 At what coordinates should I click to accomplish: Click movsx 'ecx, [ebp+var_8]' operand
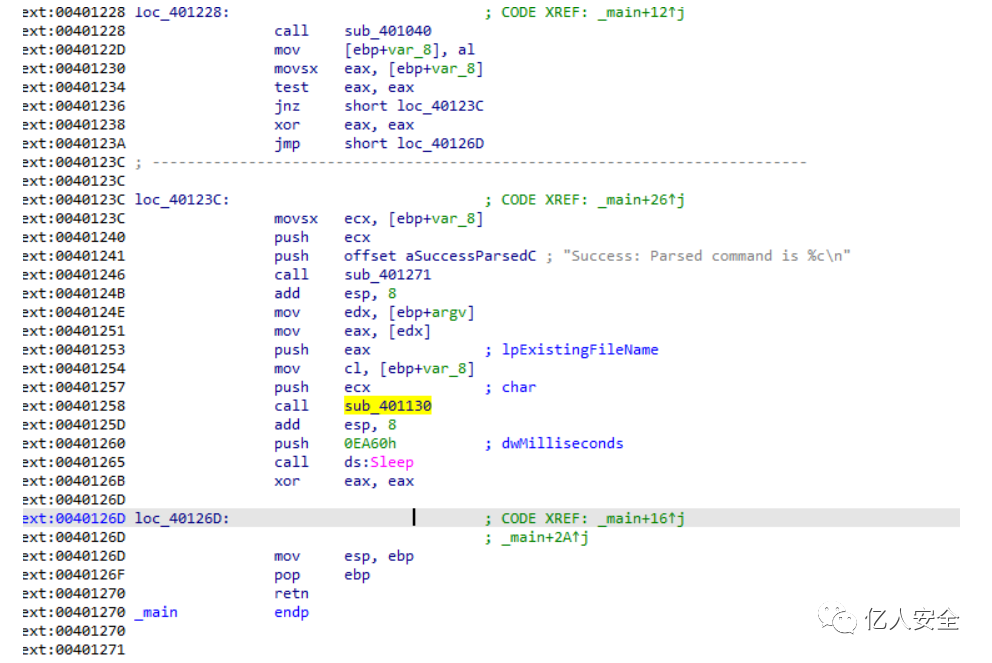414,218
